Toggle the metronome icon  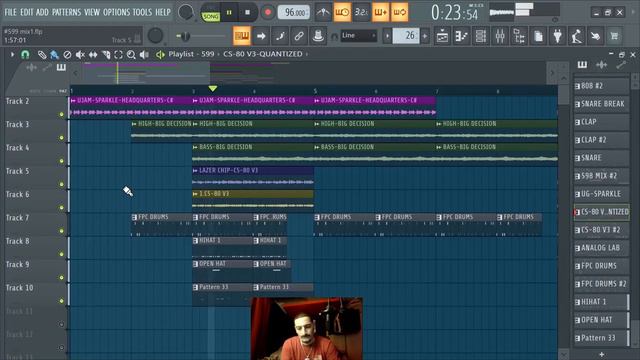[x=323, y=13]
